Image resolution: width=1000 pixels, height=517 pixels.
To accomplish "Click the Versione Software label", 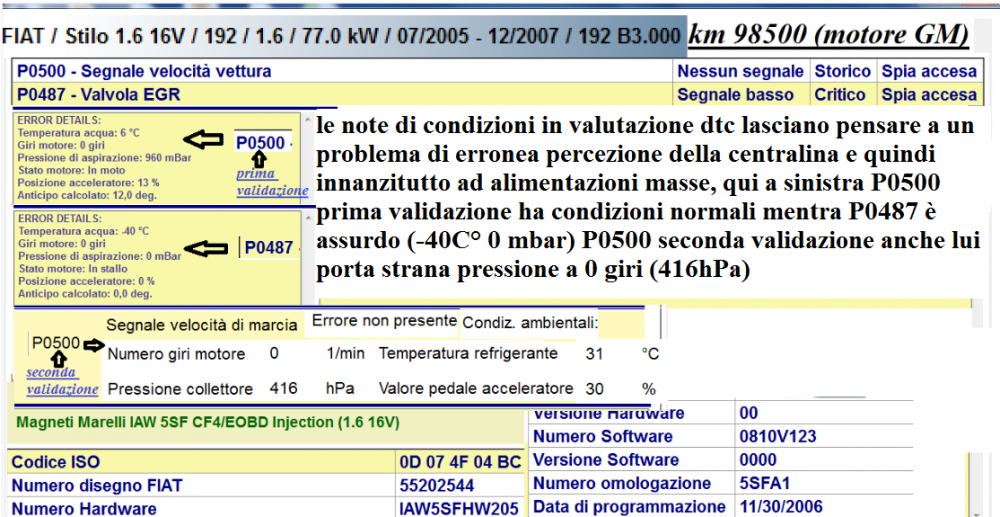I will [606, 460].
